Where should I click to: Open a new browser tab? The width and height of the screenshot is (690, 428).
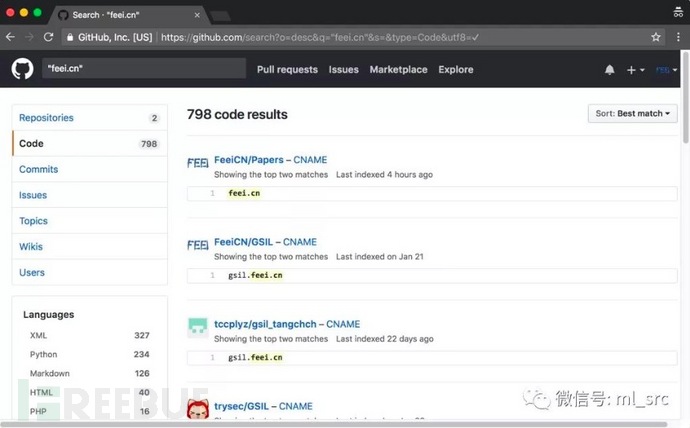(220, 16)
